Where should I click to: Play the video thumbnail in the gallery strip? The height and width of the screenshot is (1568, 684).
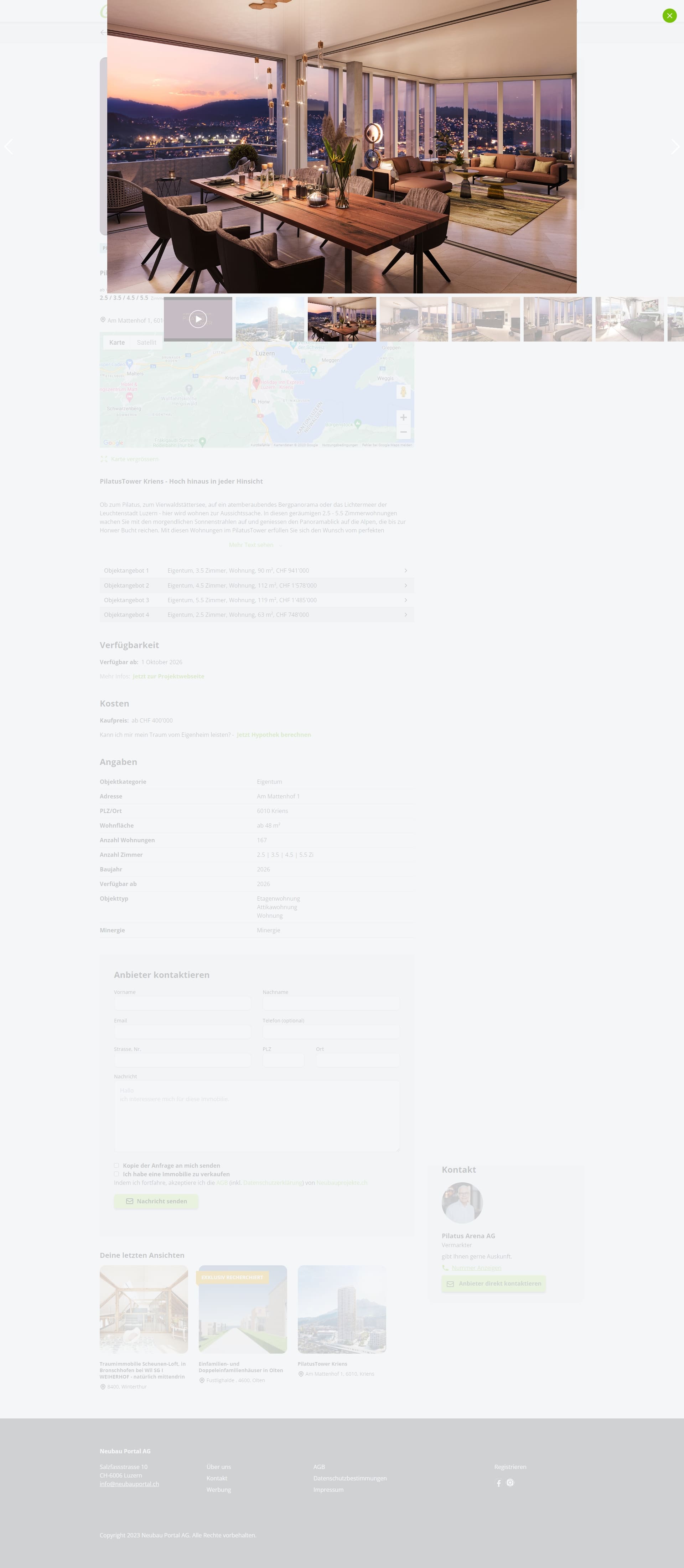[x=198, y=319]
